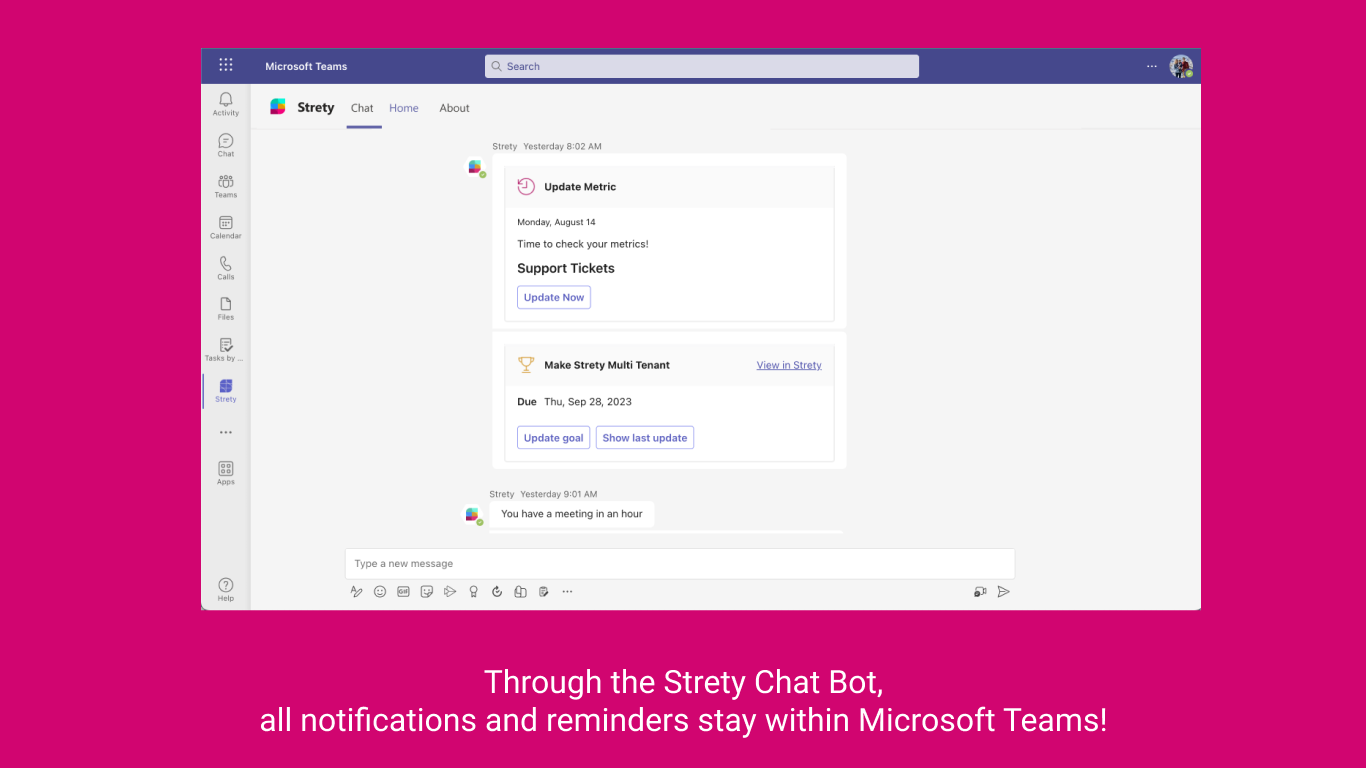Open Calls in the left sidebar
The image size is (1366, 768).
coord(226,268)
